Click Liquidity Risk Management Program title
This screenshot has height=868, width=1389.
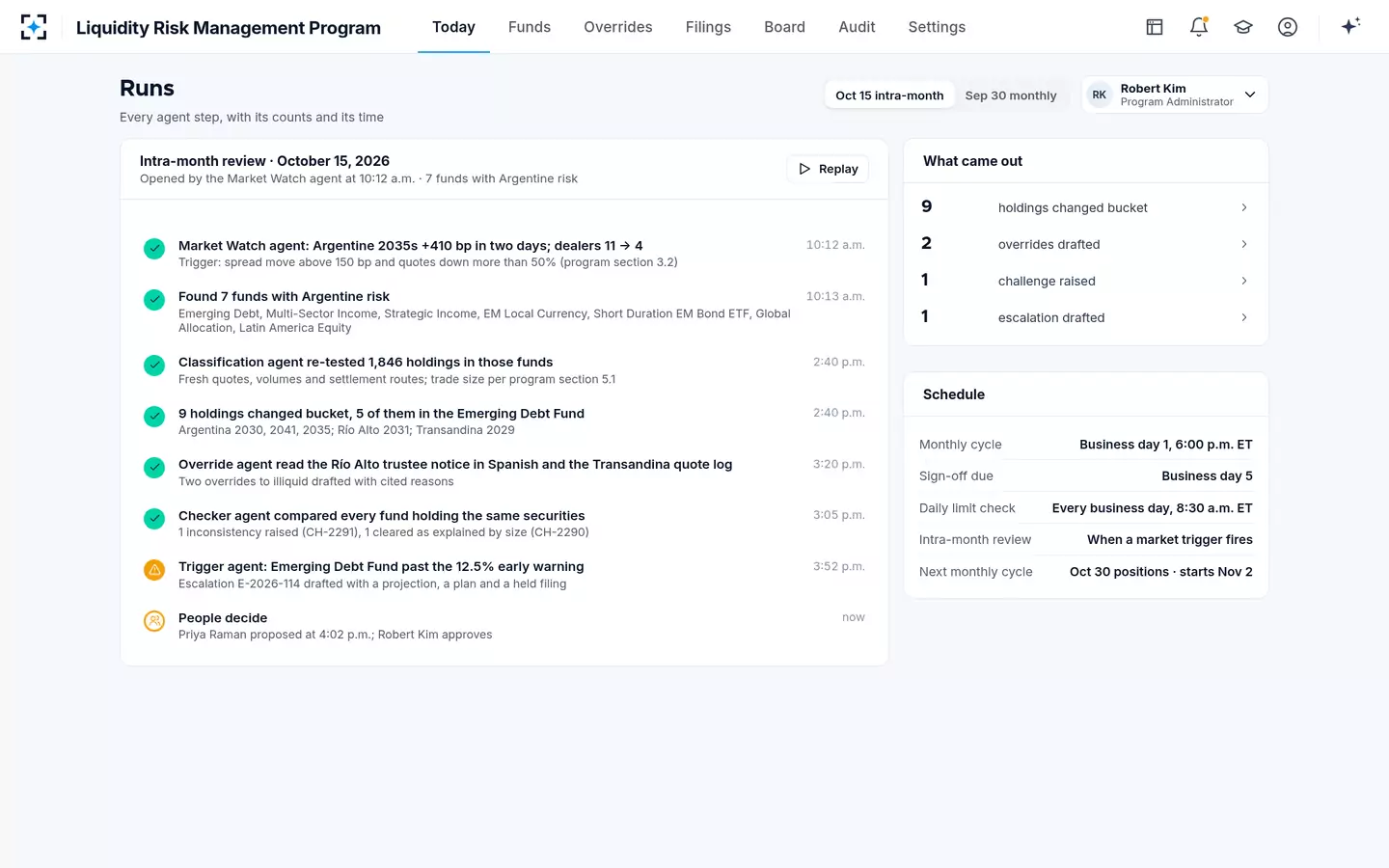pos(229,28)
